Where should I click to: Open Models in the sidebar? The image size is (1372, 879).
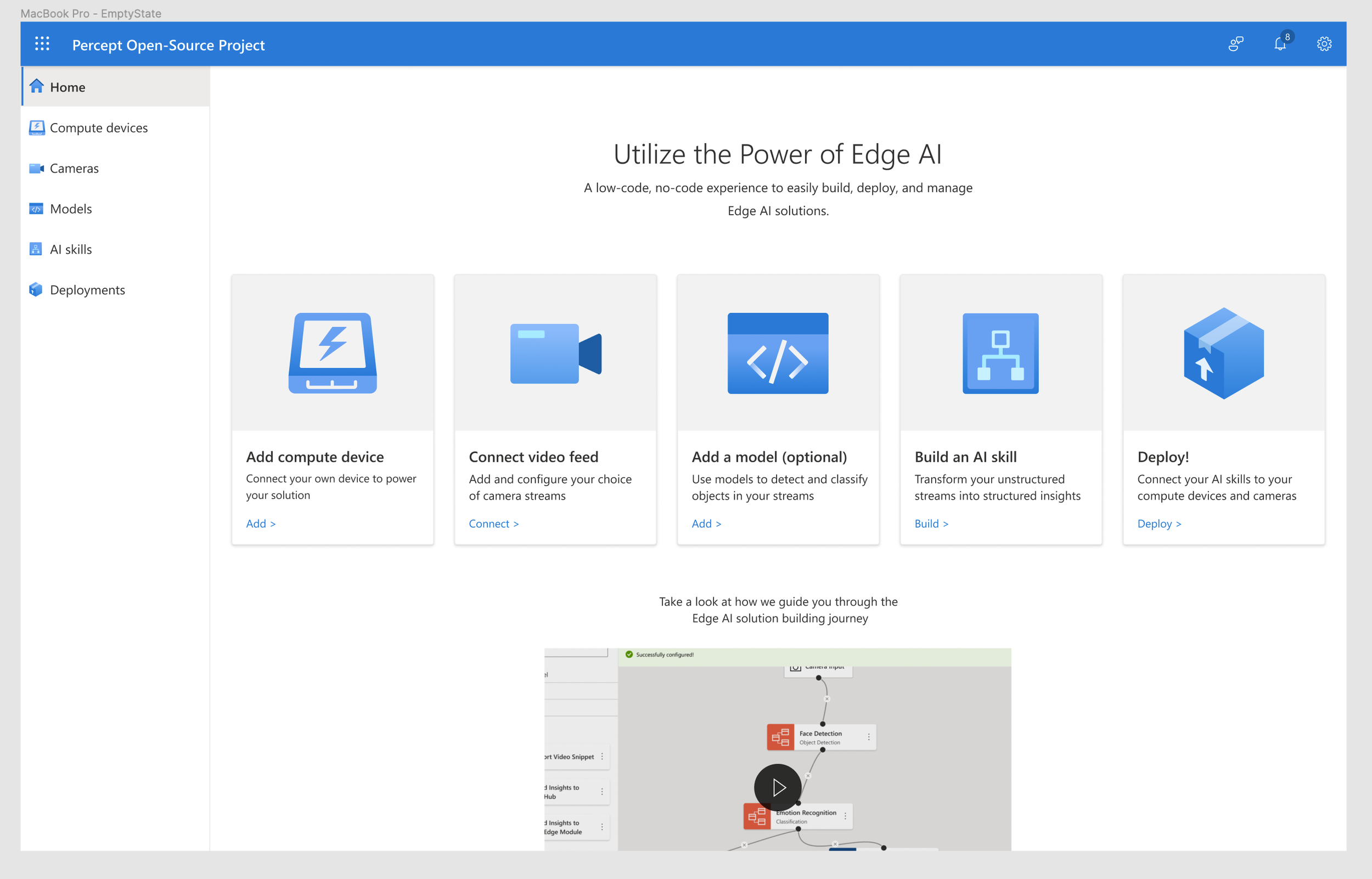pyautogui.click(x=71, y=208)
